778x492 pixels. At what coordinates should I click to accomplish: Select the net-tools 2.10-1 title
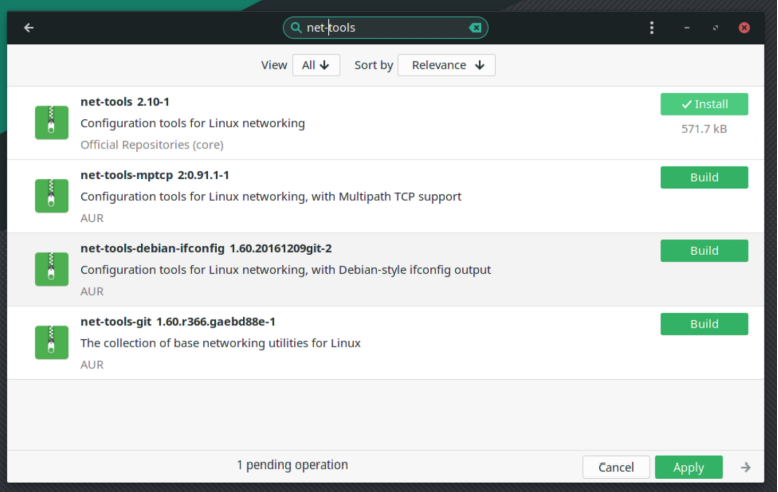click(x=125, y=102)
